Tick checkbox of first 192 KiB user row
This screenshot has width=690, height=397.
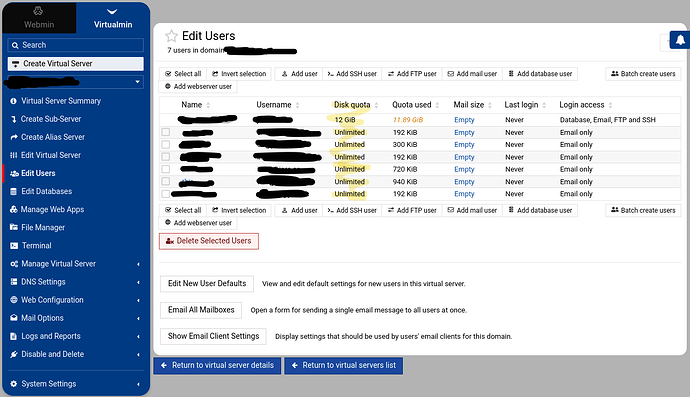pos(165,132)
